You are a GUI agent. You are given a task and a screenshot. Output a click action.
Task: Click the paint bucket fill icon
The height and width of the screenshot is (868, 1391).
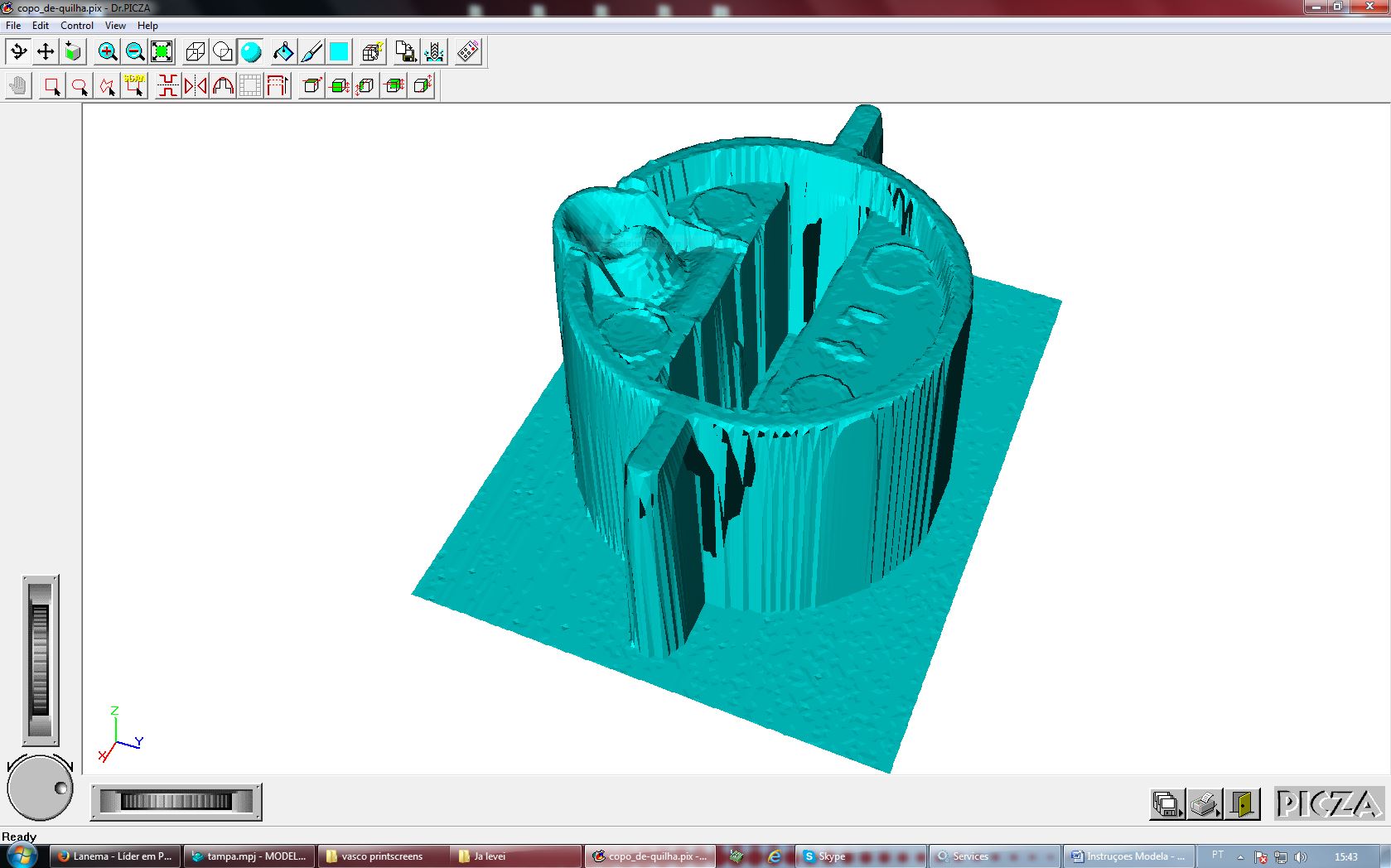click(x=283, y=52)
